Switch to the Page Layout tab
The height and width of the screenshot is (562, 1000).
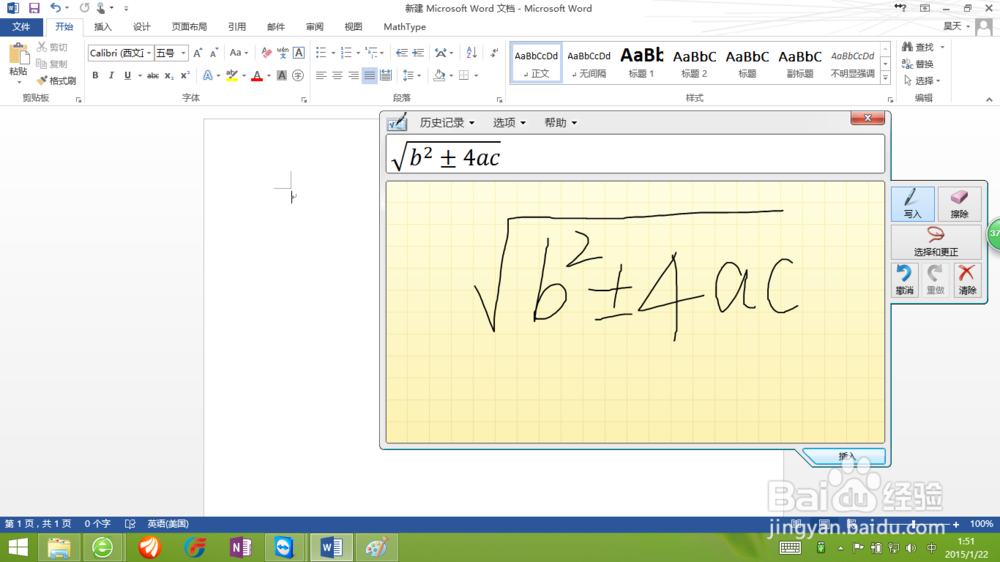(189, 27)
